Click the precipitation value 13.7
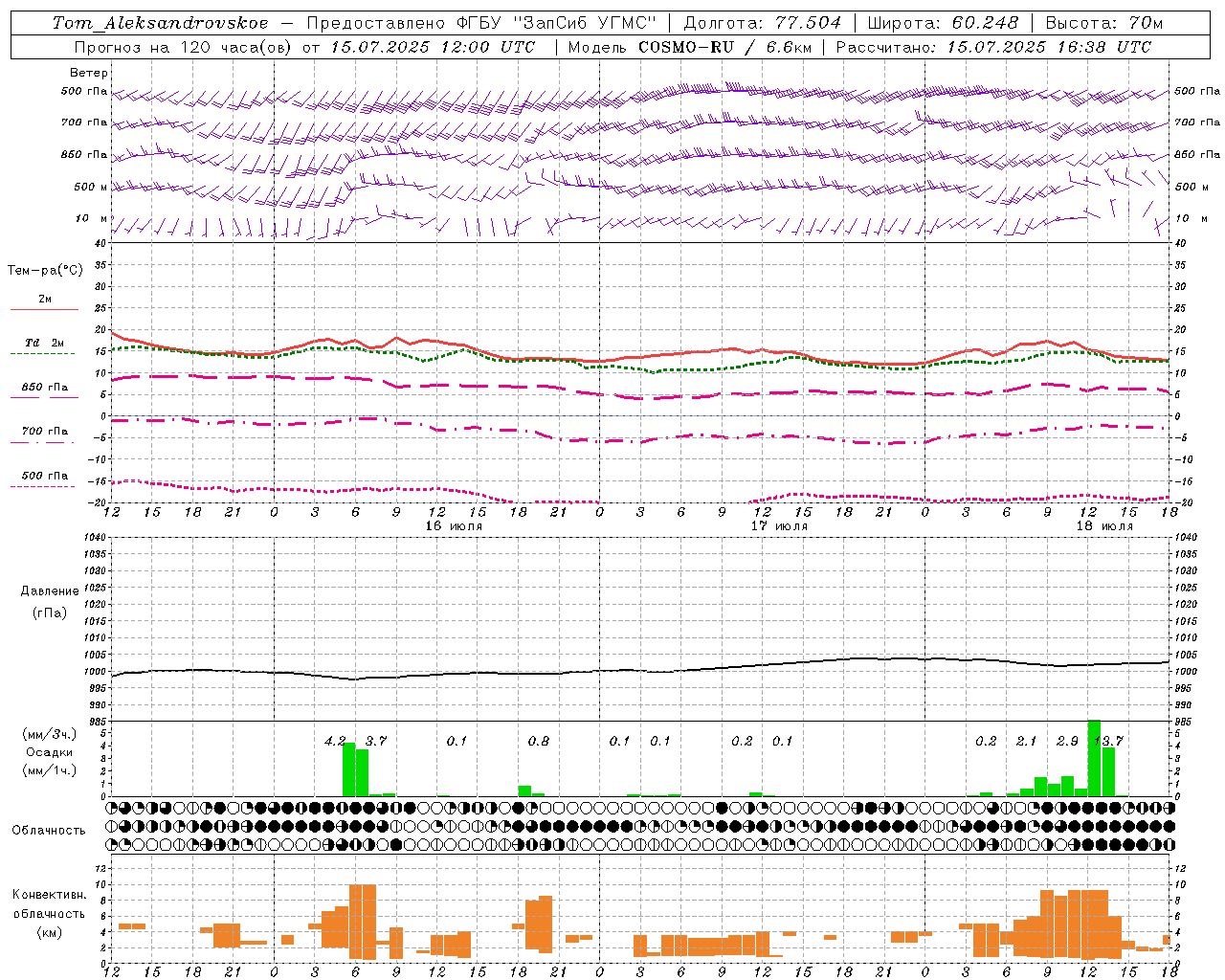The height and width of the screenshot is (980, 1225). click(x=1108, y=742)
